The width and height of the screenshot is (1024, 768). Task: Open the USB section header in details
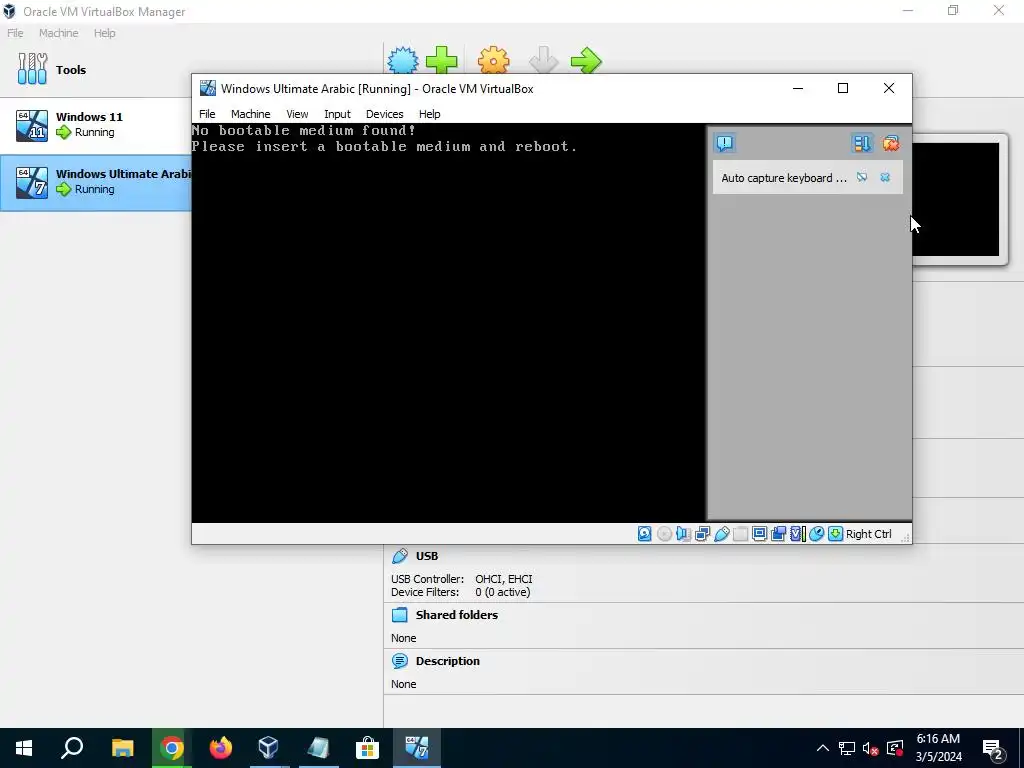click(x=426, y=556)
